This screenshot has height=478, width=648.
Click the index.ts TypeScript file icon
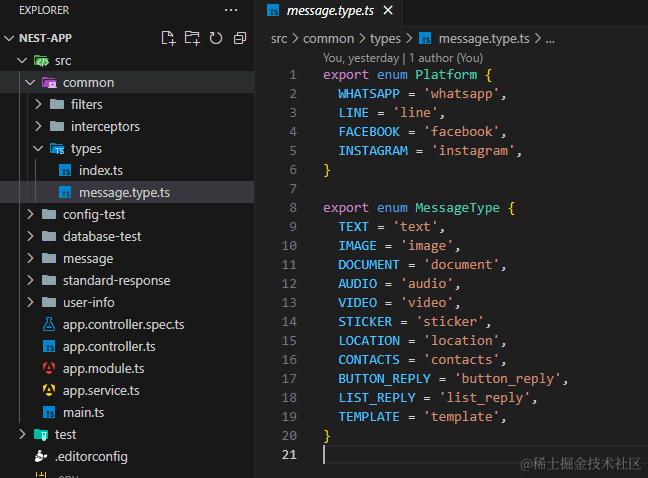[x=65, y=170]
